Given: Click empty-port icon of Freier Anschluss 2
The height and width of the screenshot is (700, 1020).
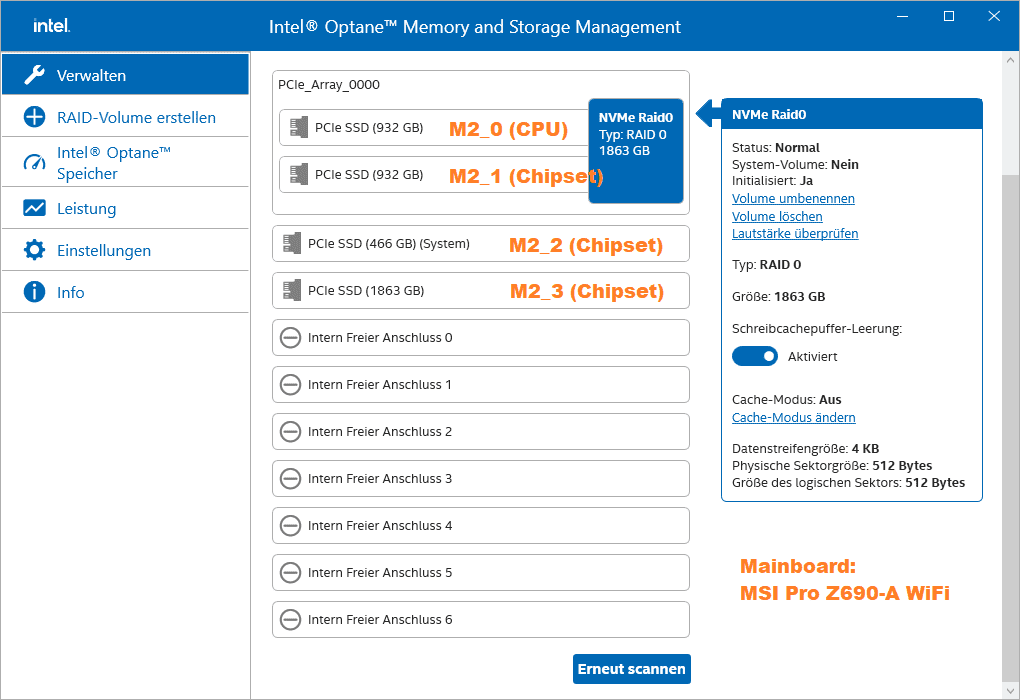Looking at the screenshot, I should pyautogui.click(x=290, y=431).
